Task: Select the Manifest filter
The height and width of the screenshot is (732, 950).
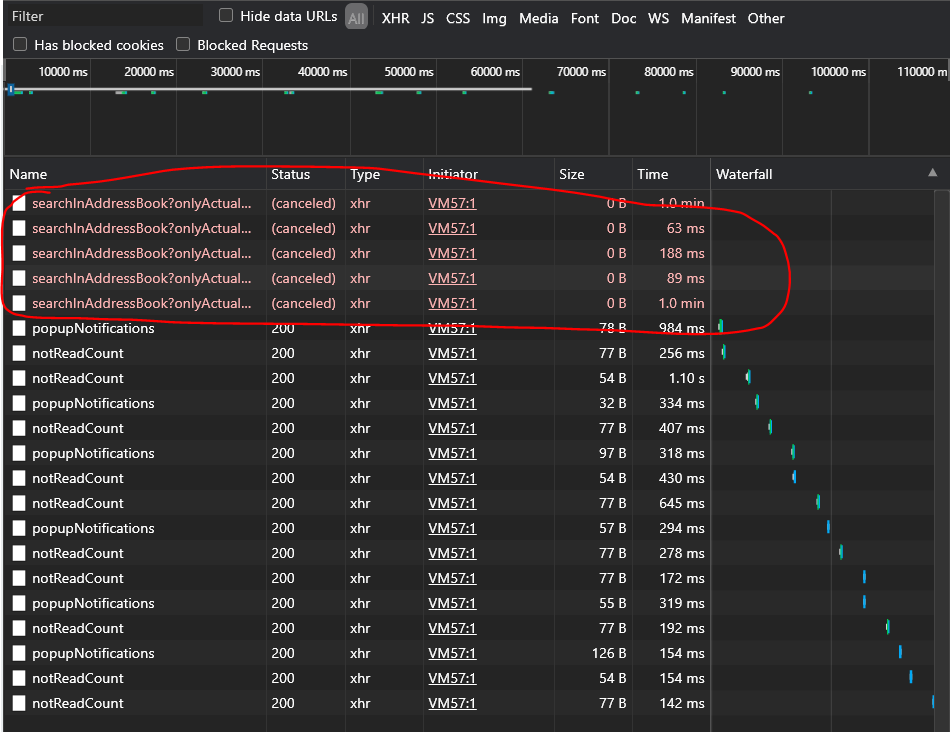Action: click(708, 18)
